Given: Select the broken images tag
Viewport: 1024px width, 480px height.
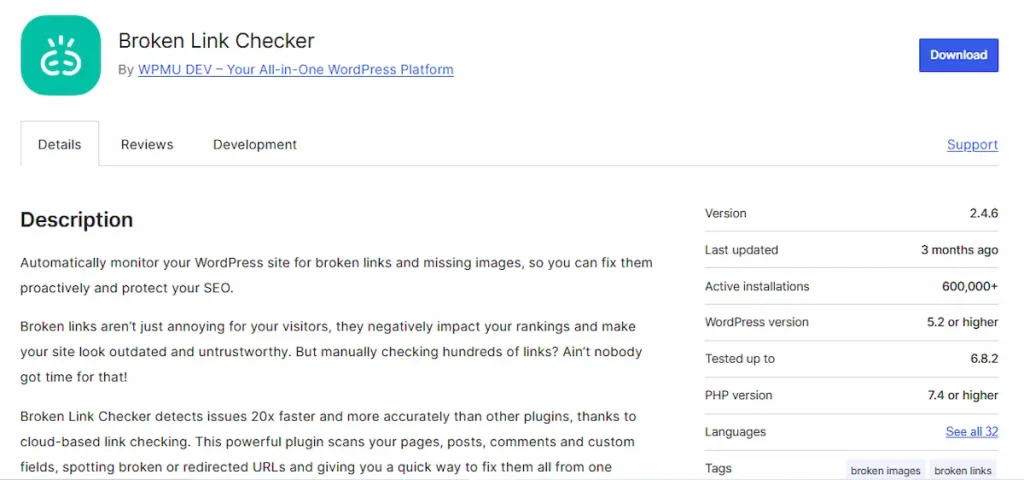Looking at the screenshot, I should [885, 470].
